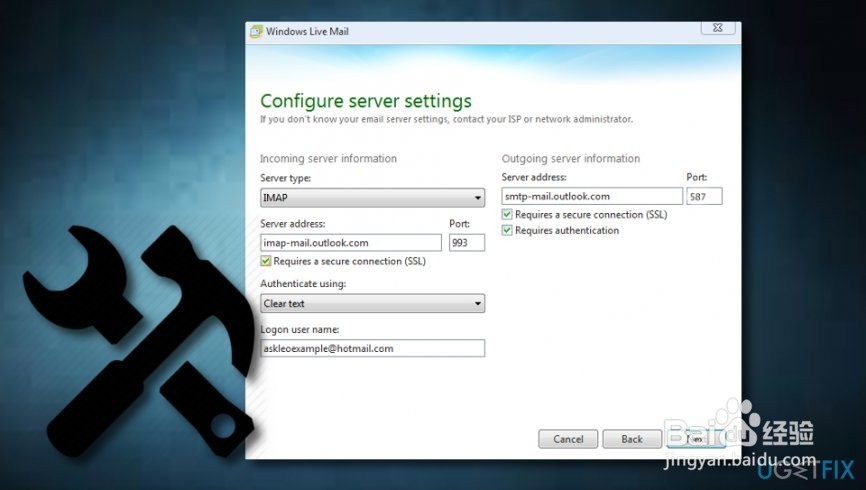Click the Back button
866x490 pixels.
632,439
